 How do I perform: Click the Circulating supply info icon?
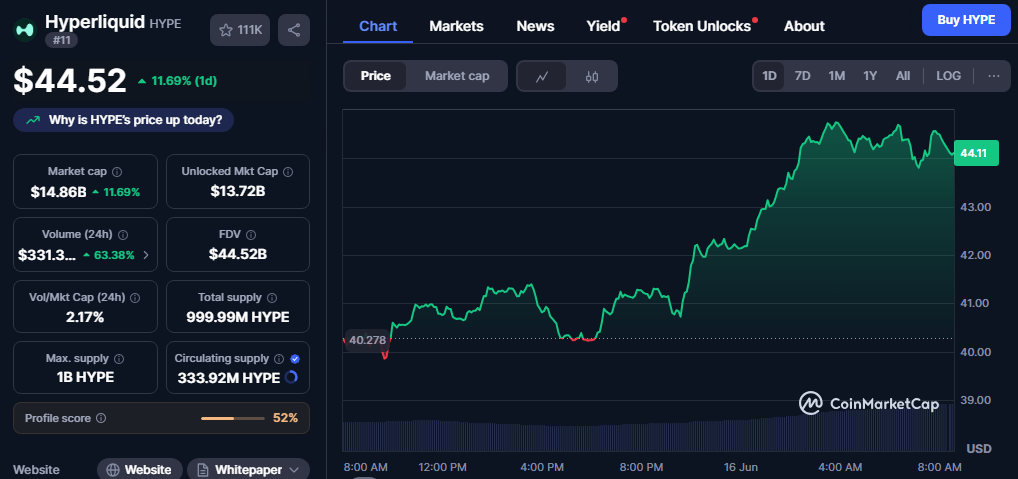(x=279, y=359)
